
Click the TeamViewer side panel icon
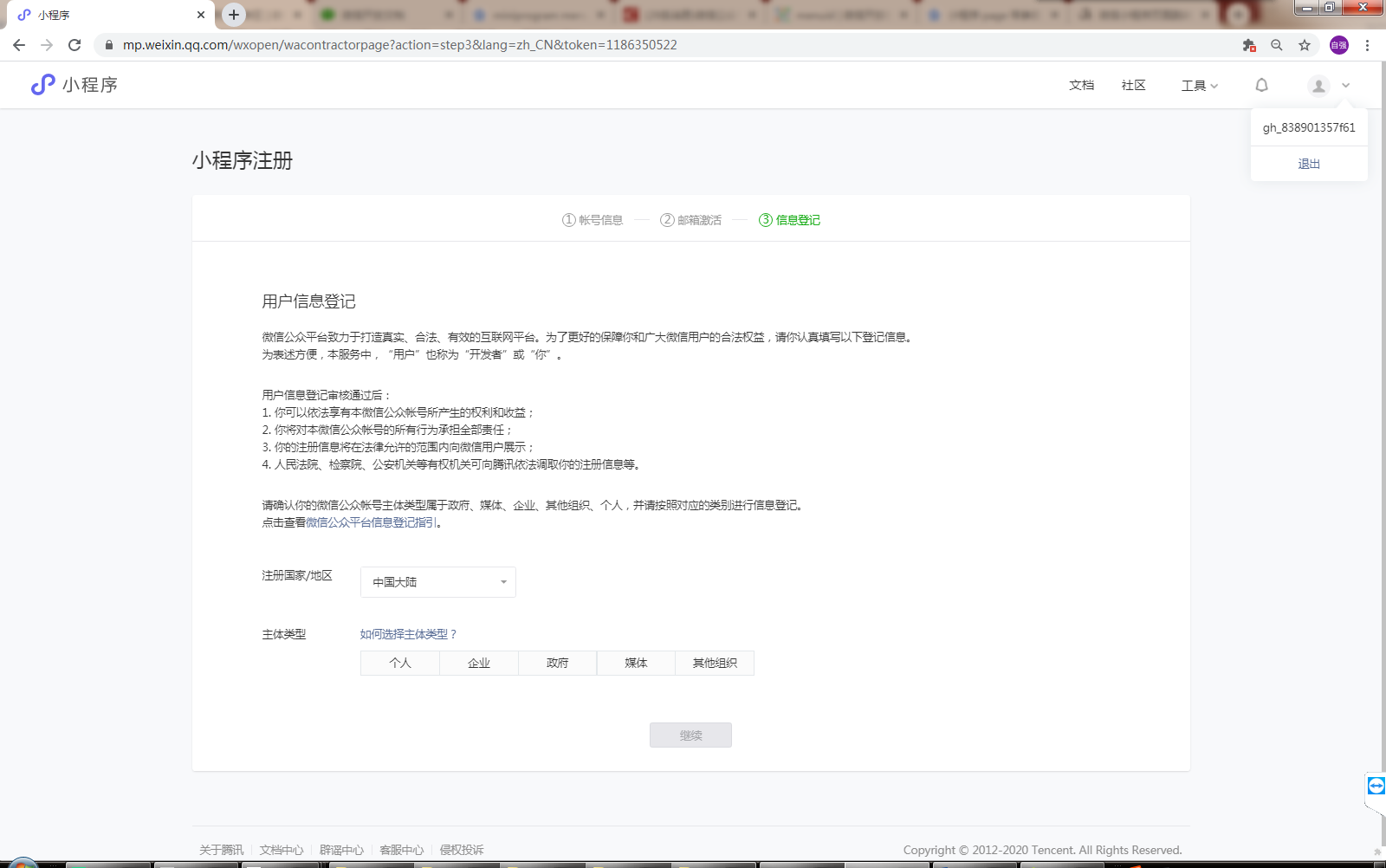[1376, 786]
